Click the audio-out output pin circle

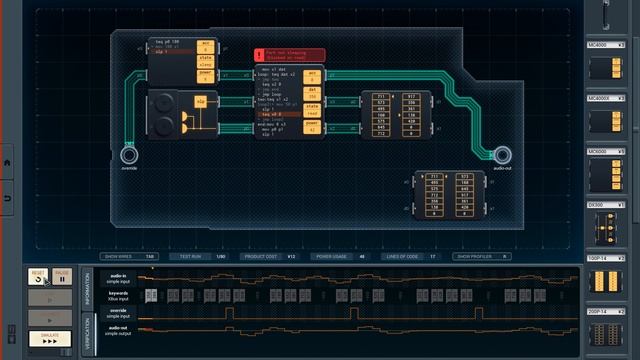tap(502, 155)
